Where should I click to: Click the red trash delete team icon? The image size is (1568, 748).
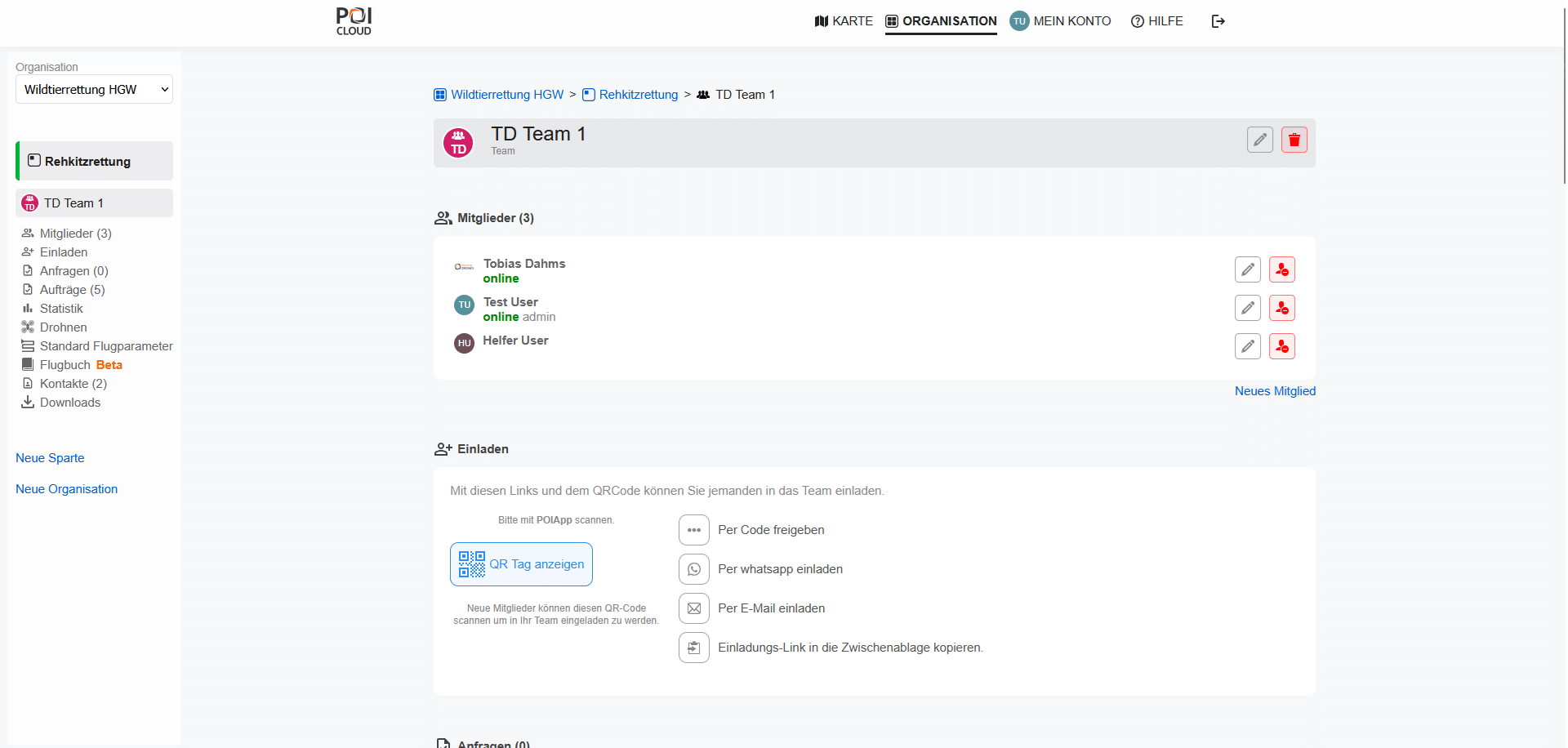click(x=1294, y=140)
